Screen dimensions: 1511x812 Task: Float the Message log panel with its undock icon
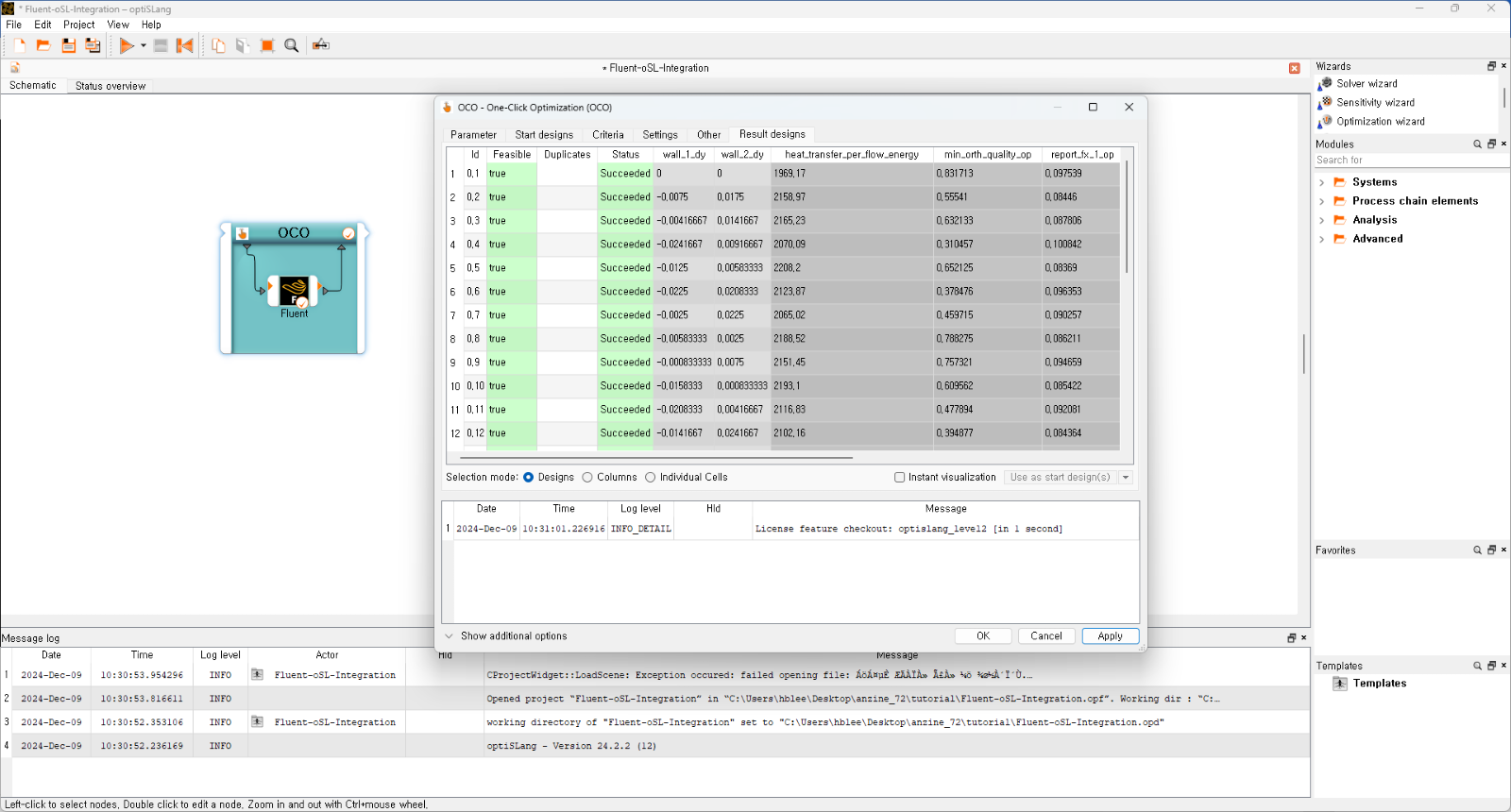pos(1291,638)
